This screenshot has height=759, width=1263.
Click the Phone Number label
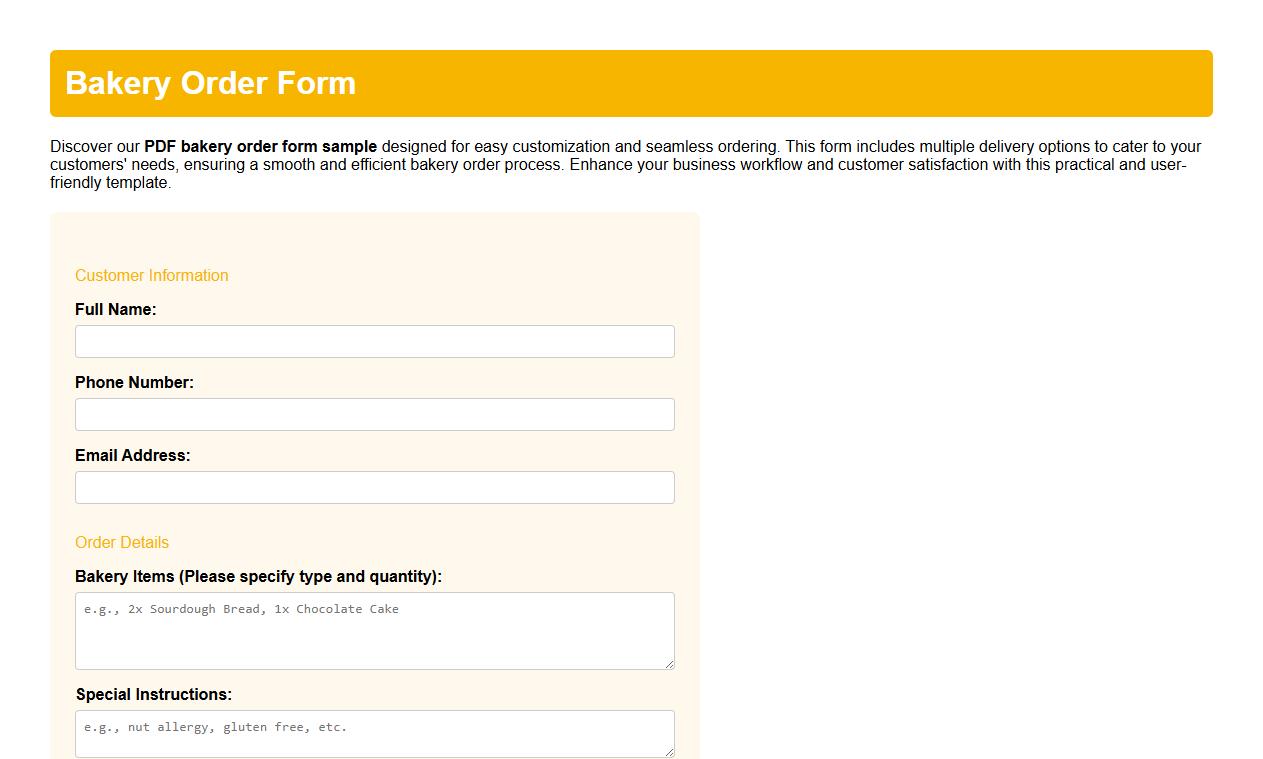(x=134, y=382)
